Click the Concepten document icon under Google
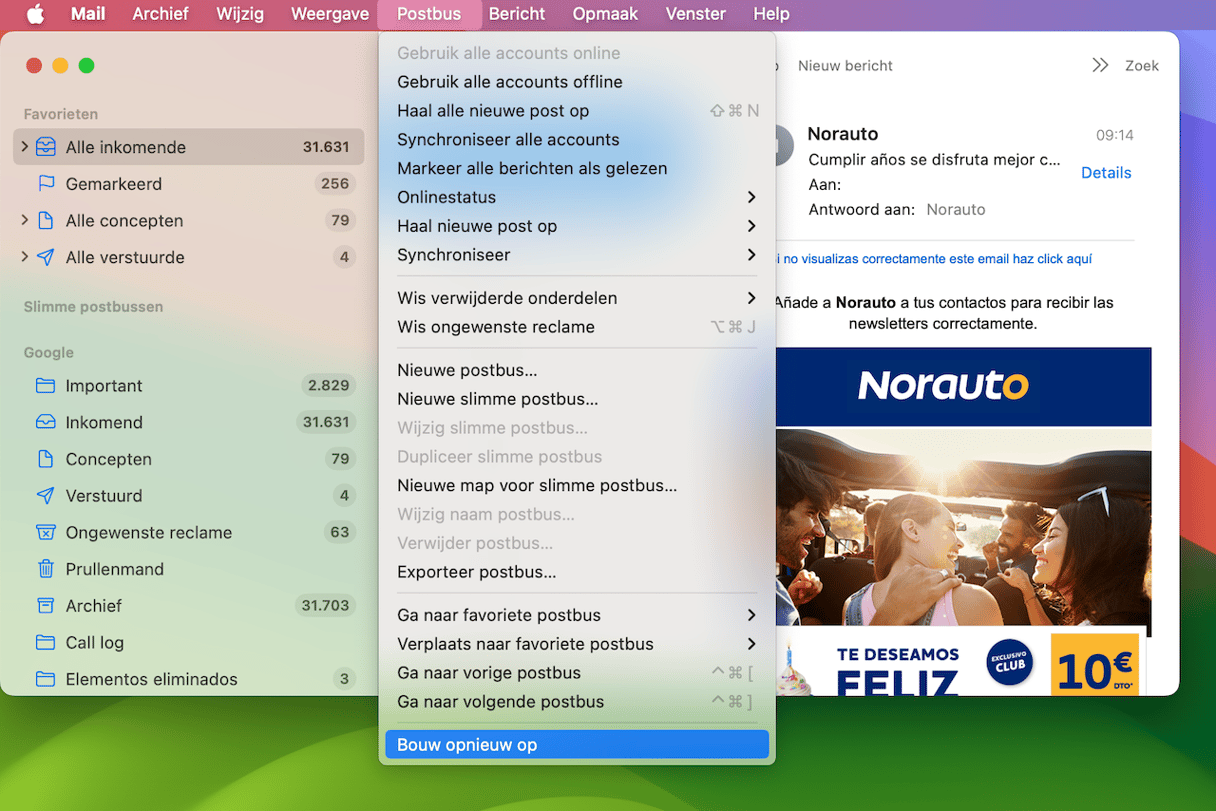 [45, 459]
